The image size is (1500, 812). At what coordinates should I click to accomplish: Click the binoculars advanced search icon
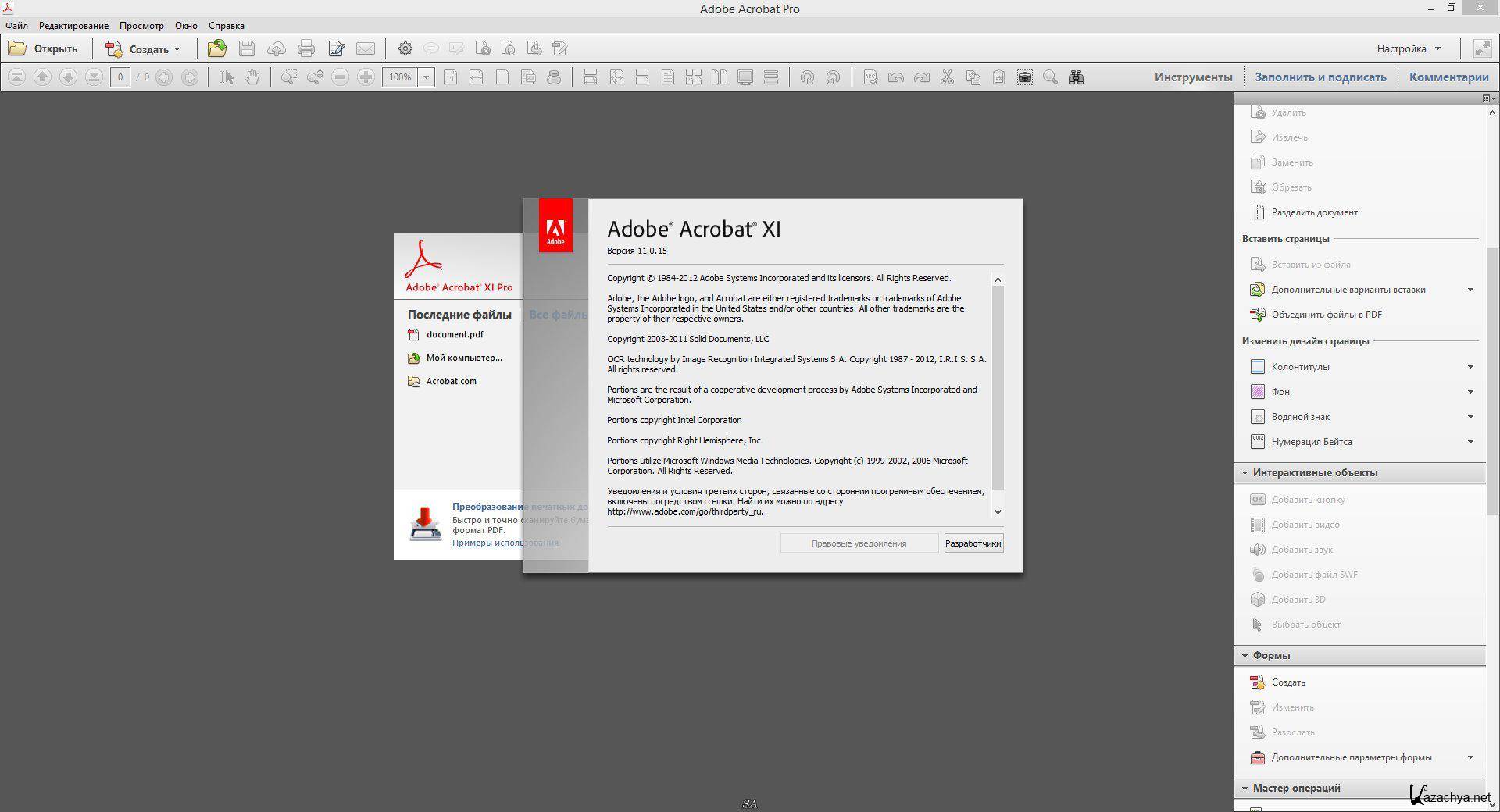(x=1076, y=77)
